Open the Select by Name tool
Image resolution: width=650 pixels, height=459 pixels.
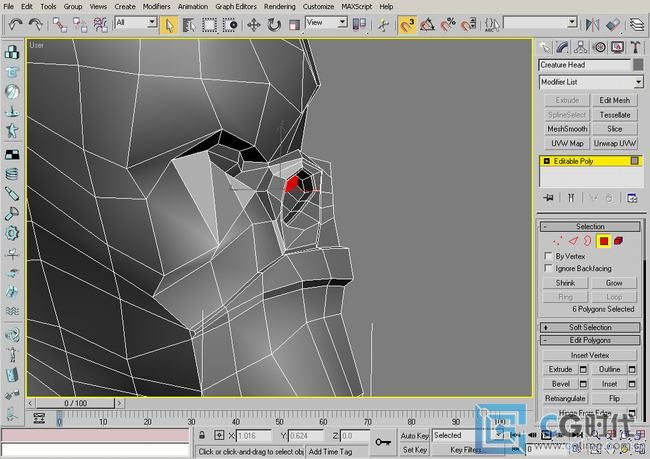coord(189,25)
